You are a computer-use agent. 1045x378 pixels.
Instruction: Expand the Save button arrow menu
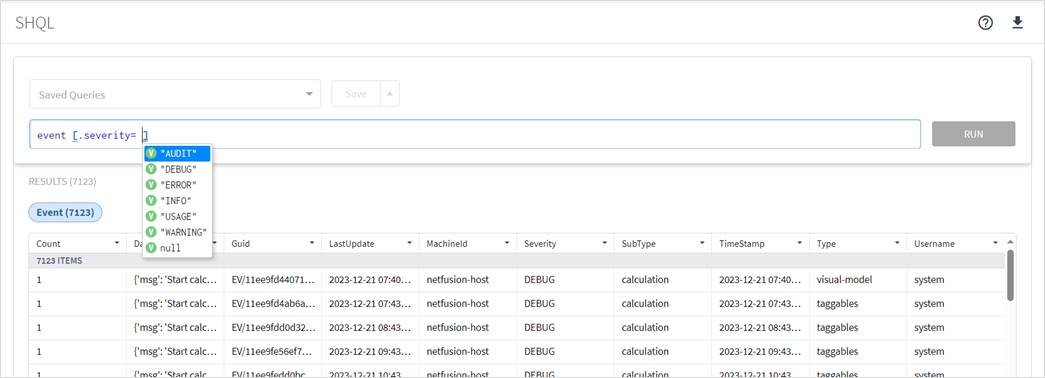tap(390, 94)
